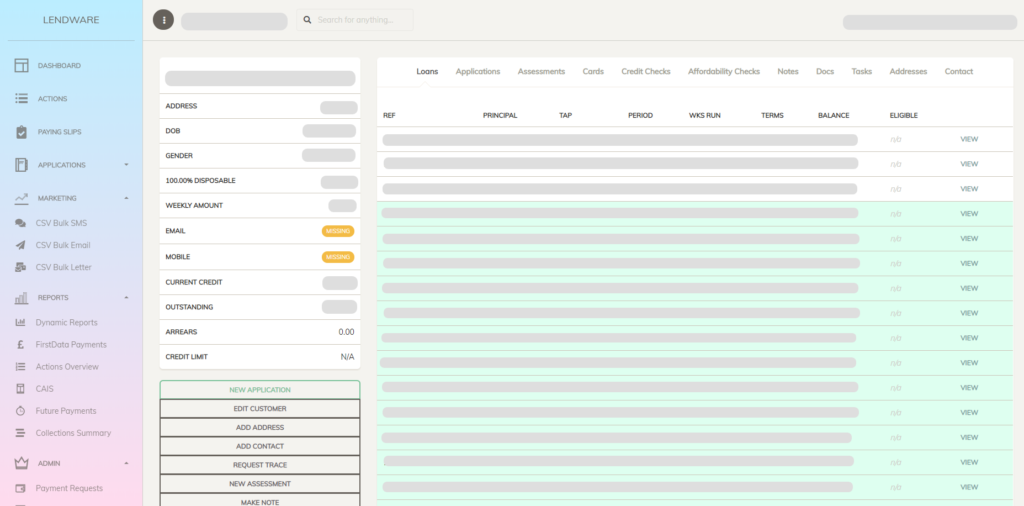Screen dimensions: 1024x506
Task: Open the Dynamic Reports menu link
Action: [x=67, y=323]
